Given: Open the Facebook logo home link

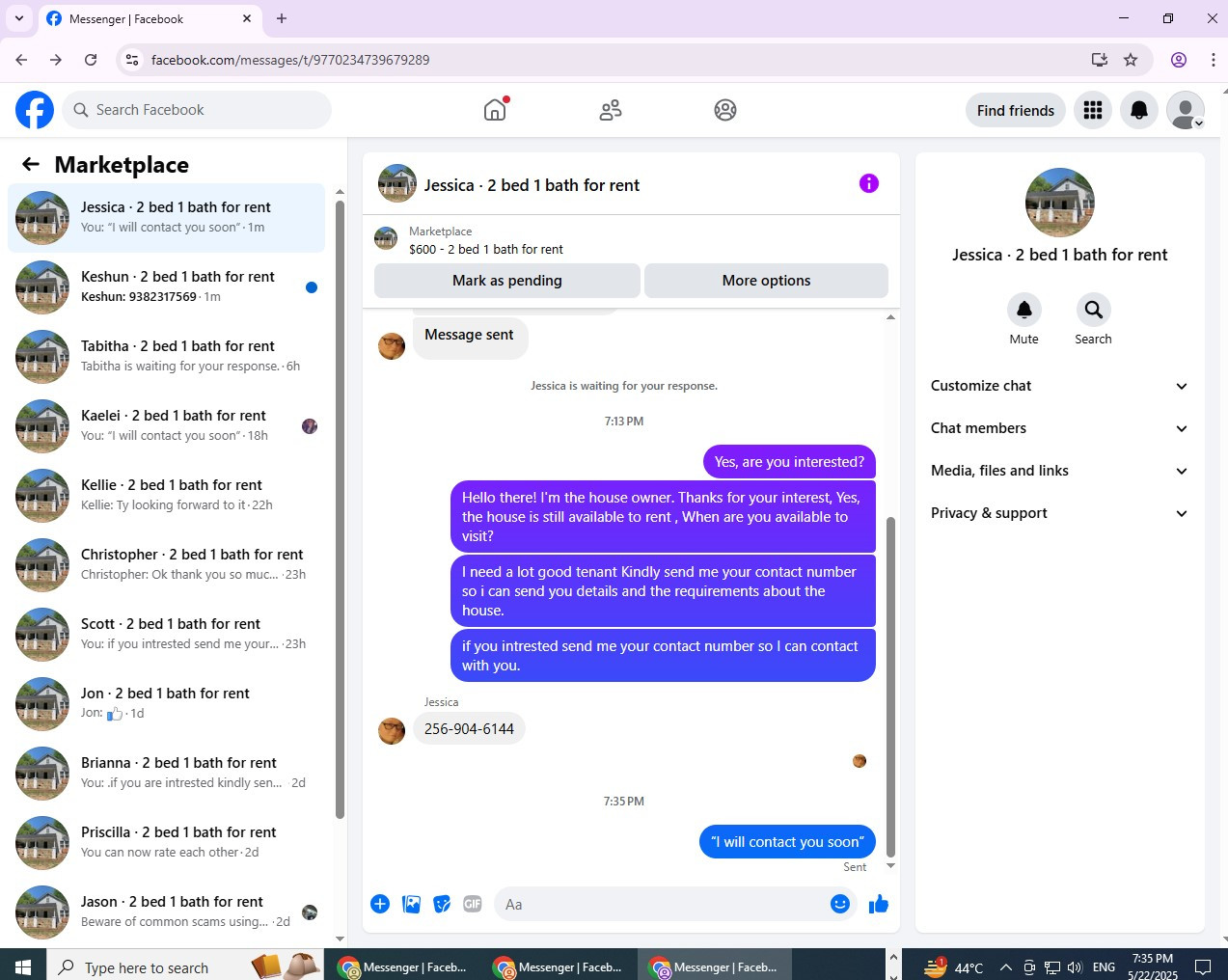Looking at the screenshot, I should pos(35,110).
